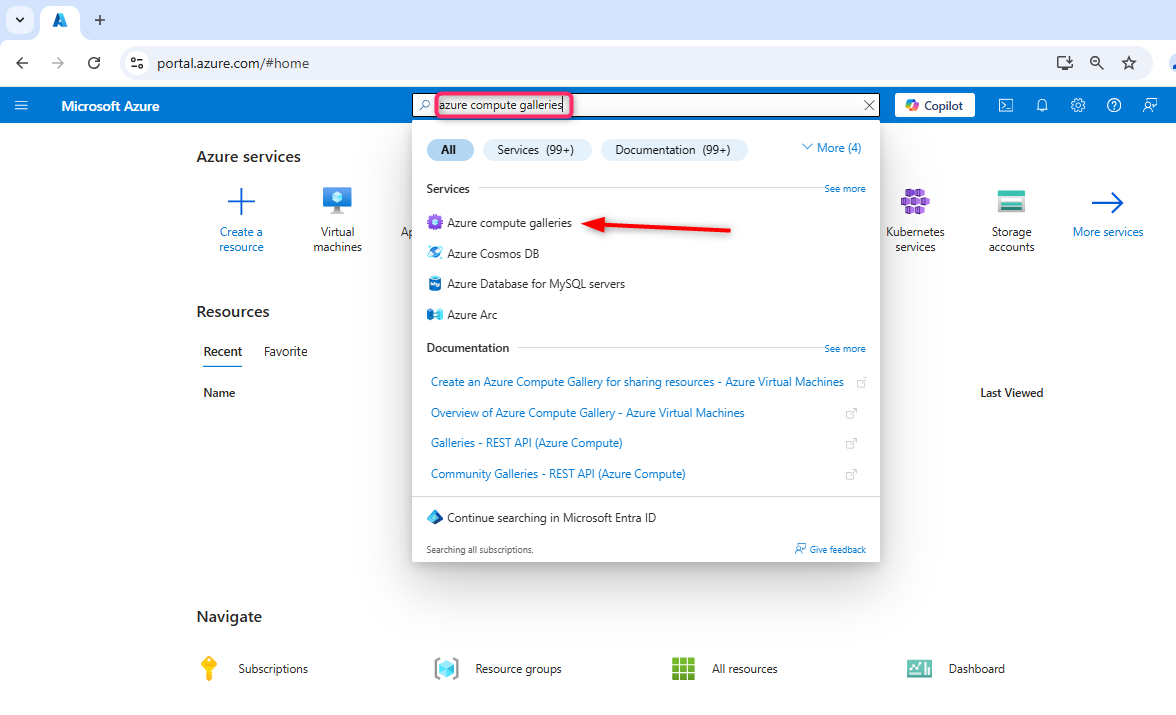View site information in address bar
This screenshot has width=1176, height=715.
click(136, 63)
